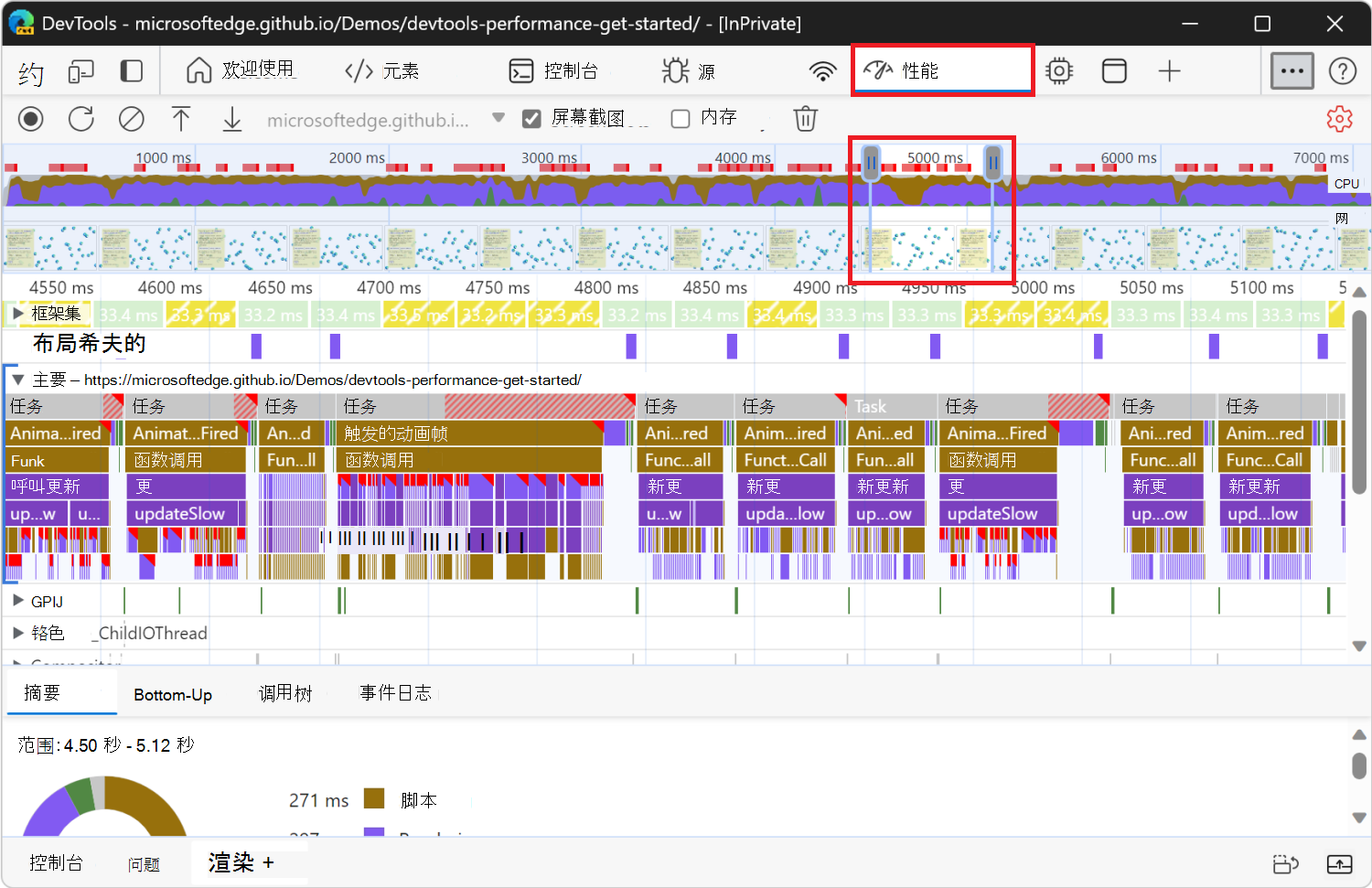Click summary pane scrollbar down arrow
Screen dimensions: 1372x888
tap(1359, 818)
